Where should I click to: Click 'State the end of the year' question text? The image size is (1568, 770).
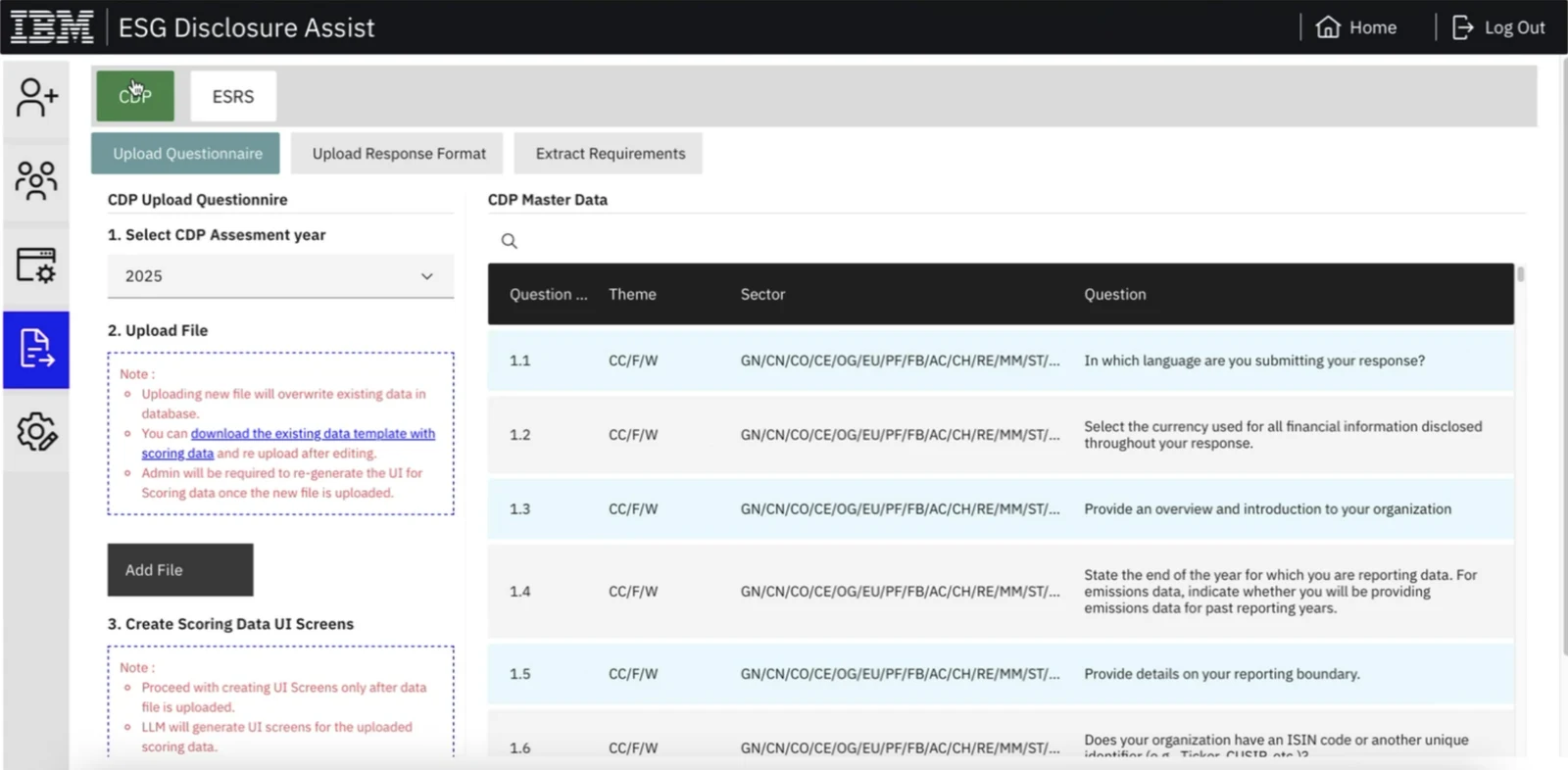coord(1280,592)
